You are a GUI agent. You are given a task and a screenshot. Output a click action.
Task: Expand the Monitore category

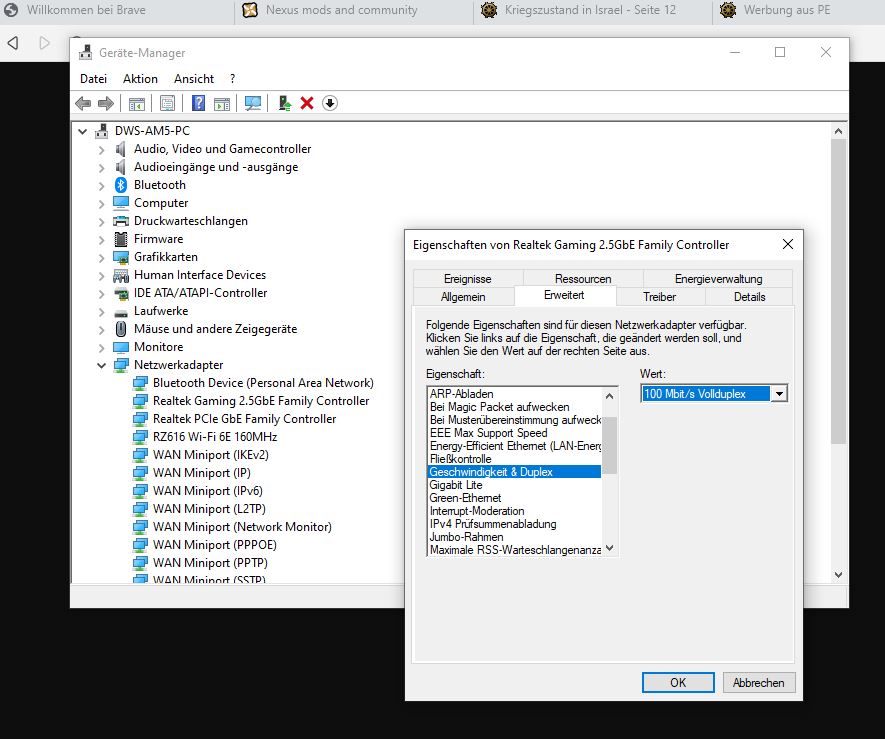click(101, 348)
